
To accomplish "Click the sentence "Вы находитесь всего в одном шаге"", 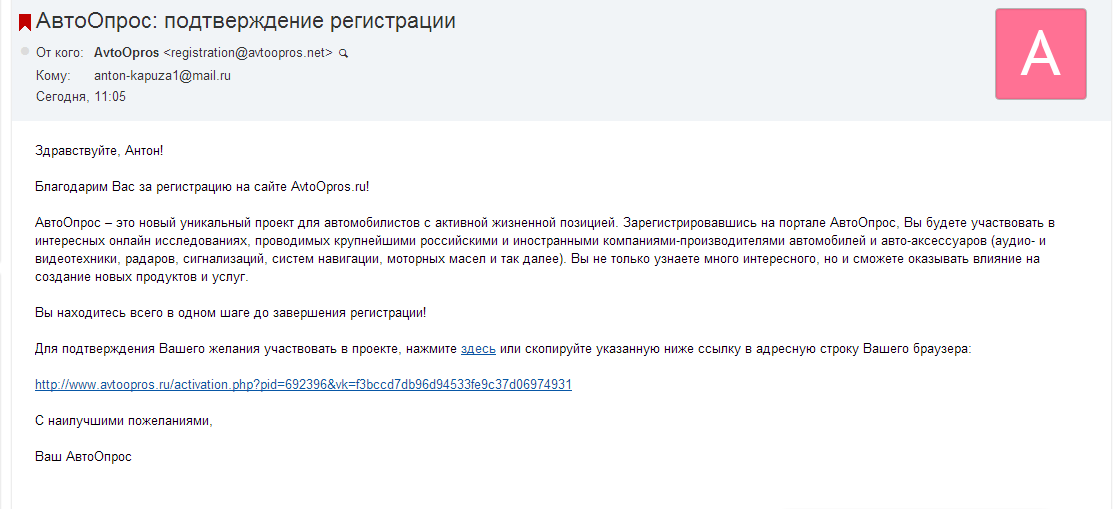I will point(230,312).
